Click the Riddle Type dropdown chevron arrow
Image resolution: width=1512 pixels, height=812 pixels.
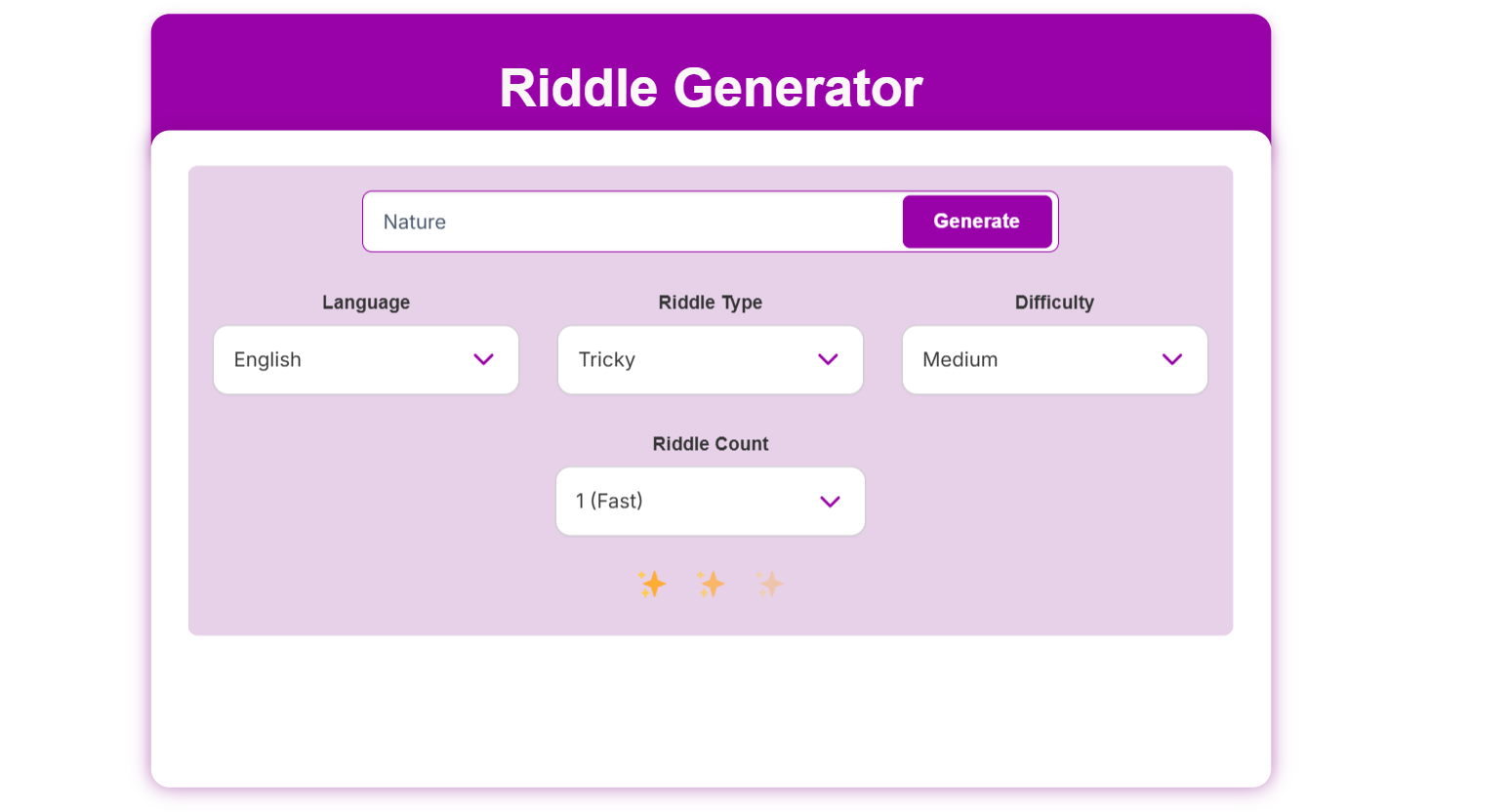829,359
